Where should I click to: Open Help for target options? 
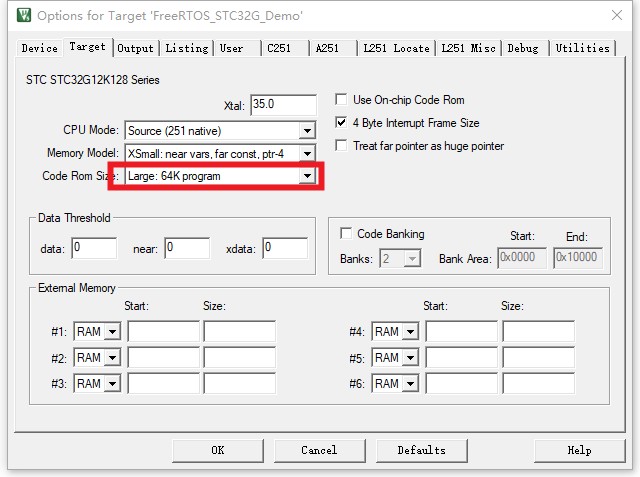580,450
